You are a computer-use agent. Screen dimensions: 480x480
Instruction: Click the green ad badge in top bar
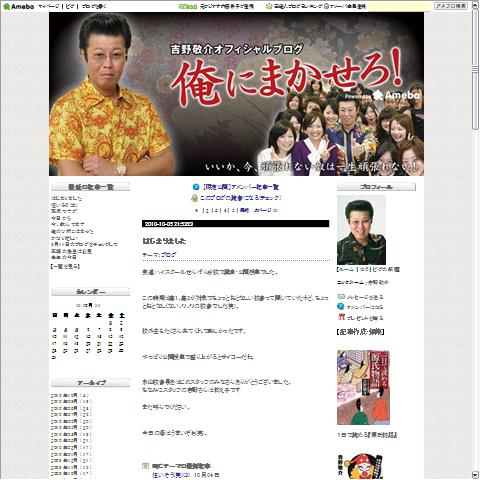188,6
